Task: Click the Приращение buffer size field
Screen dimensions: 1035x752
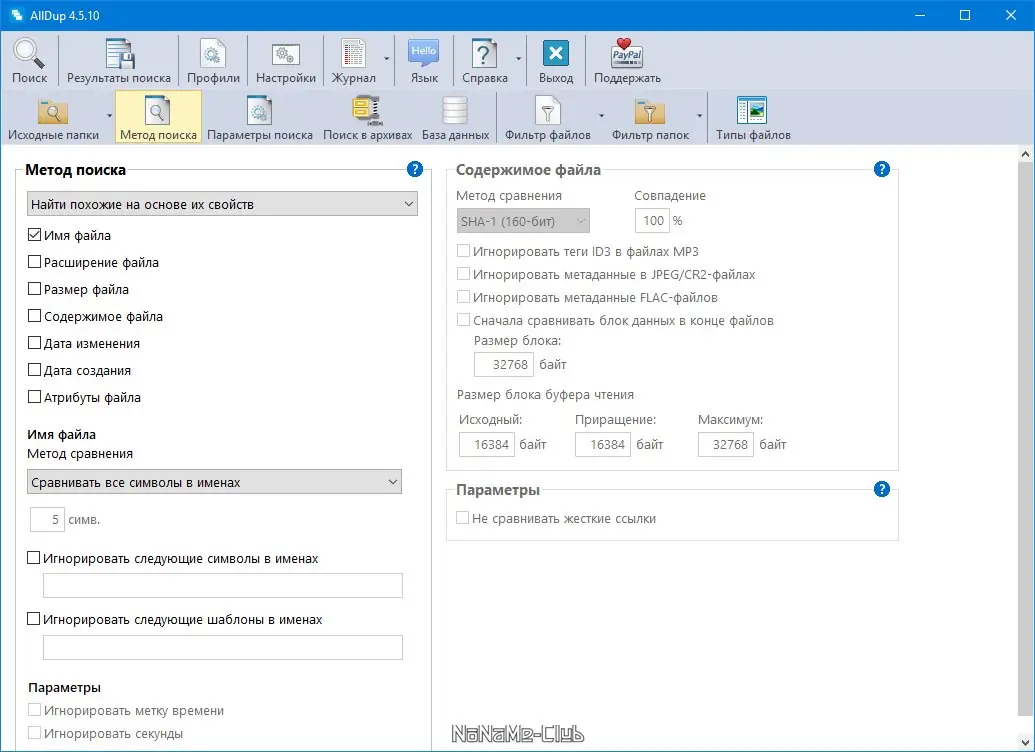Action: tap(603, 444)
